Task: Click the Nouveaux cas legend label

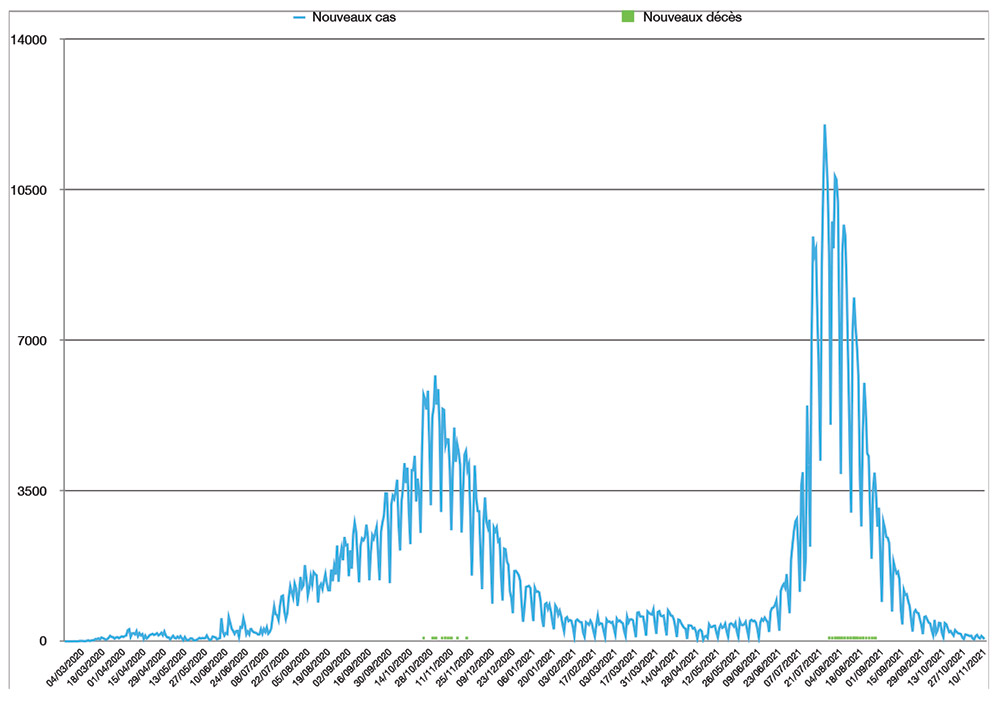Action: [345, 17]
